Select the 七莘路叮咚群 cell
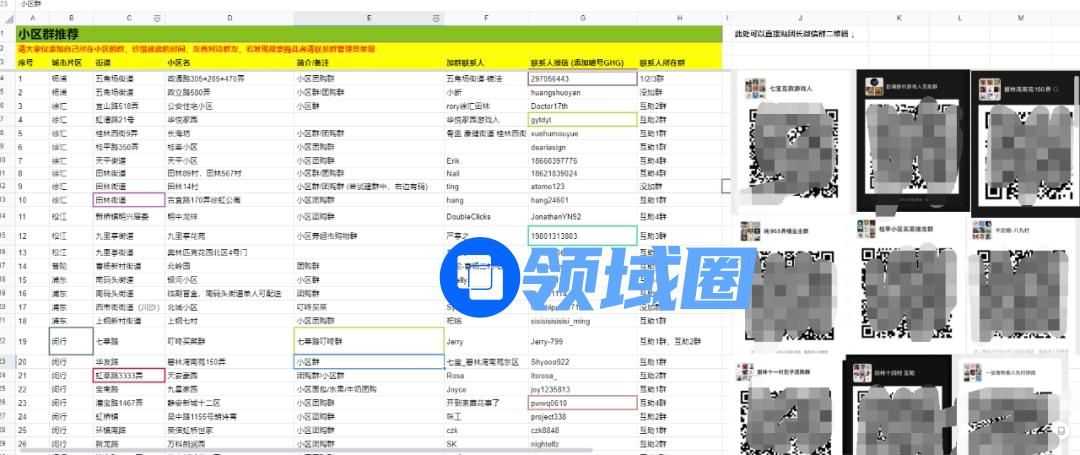The width and height of the screenshot is (1080, 455). [x=368, y=340]
